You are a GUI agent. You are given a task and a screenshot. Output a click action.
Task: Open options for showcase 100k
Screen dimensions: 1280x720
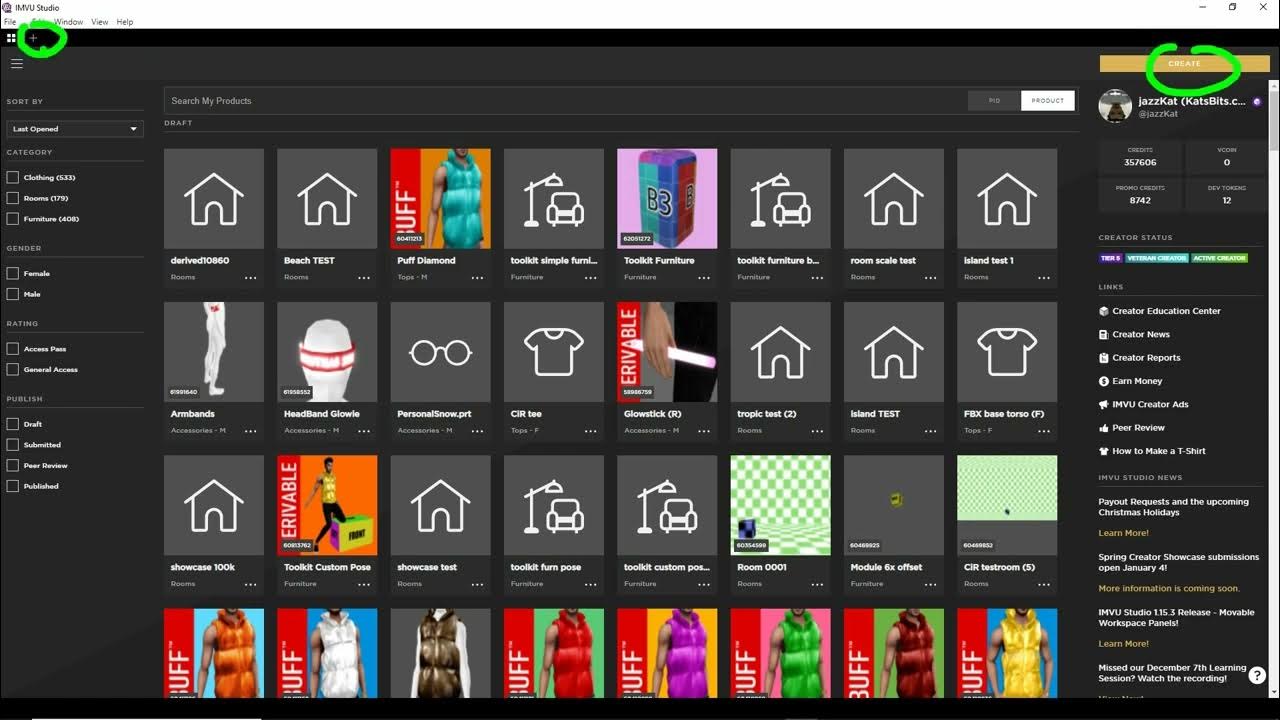(250, 584)
